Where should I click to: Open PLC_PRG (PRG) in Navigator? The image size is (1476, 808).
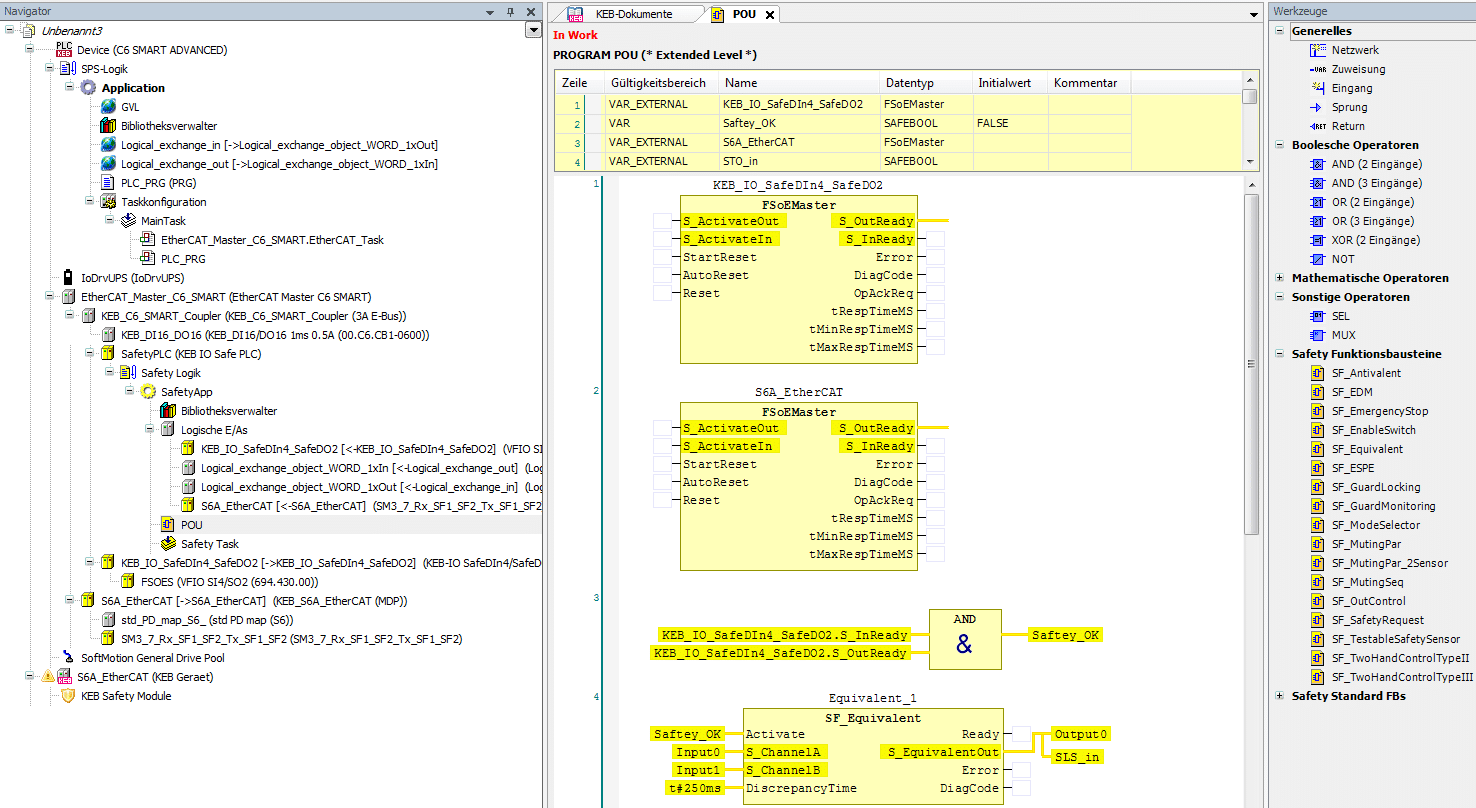pyautogui.click(x=157, y=183)
